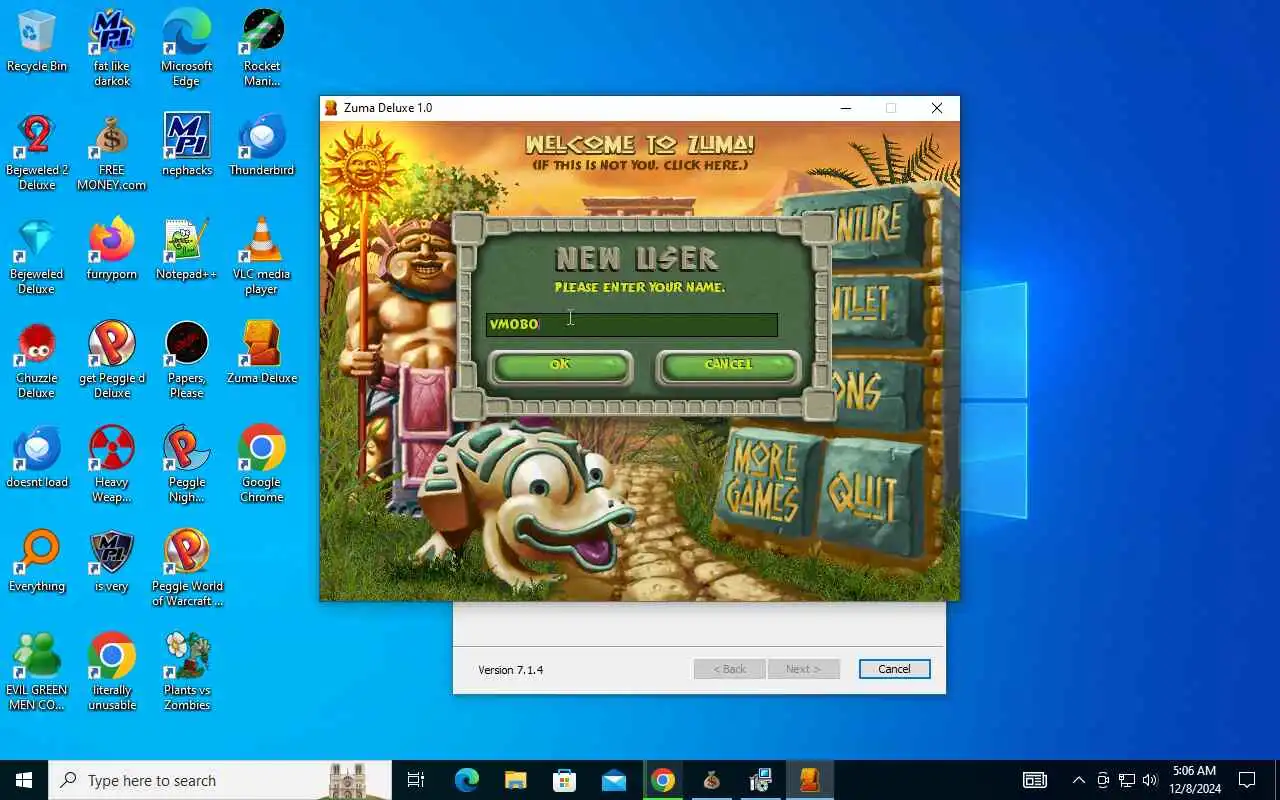Open the Chuzzle Deluxe desktop icon

coord(37,360)
